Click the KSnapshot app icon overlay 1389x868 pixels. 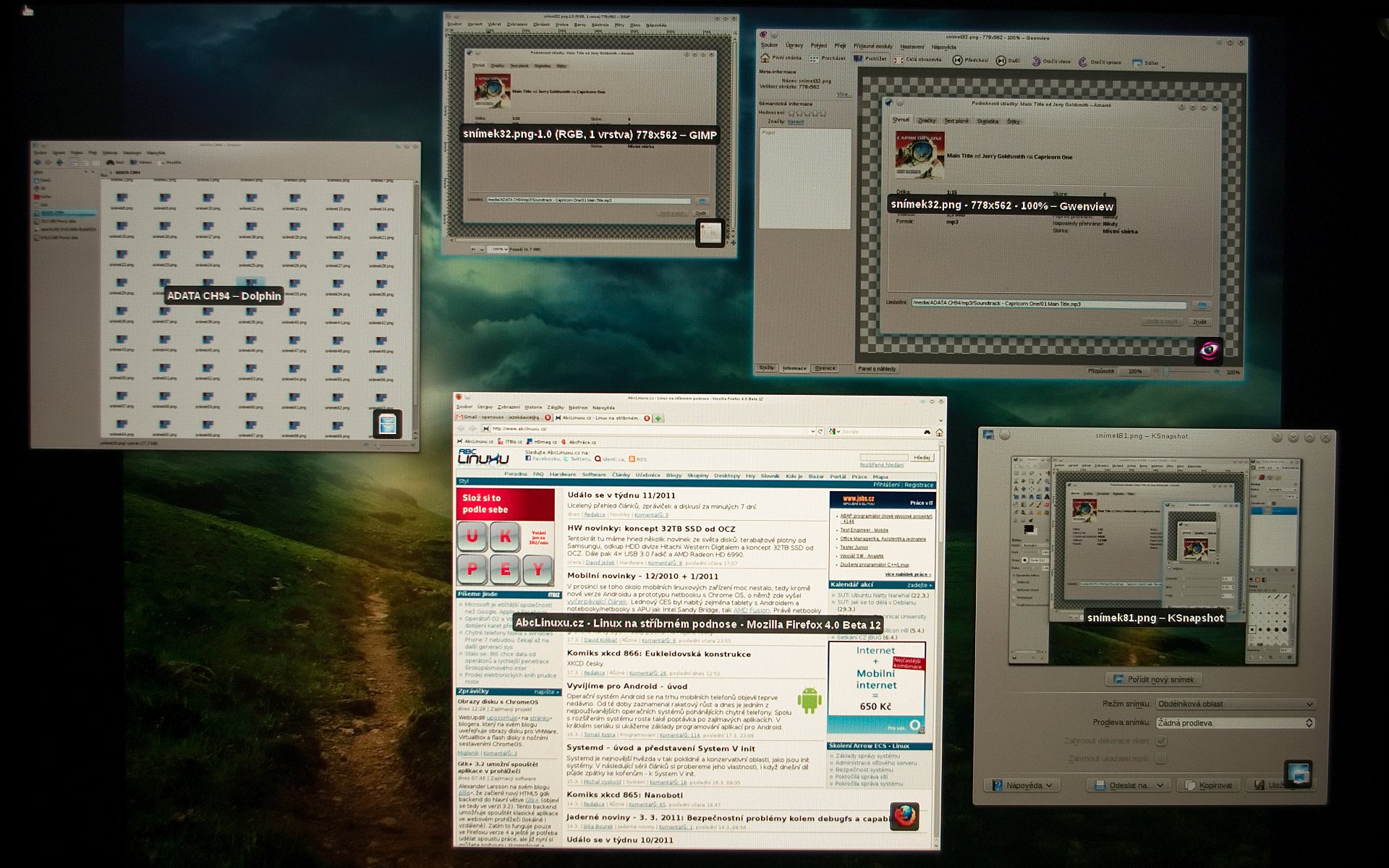pyautogui.click(x=1299, y=773)
